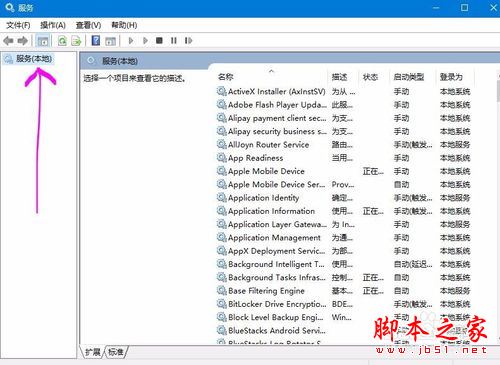Click gear icon of Apple Mobile Device
The height and width of the screenshot is (365, 500).
tap(222, 171)
